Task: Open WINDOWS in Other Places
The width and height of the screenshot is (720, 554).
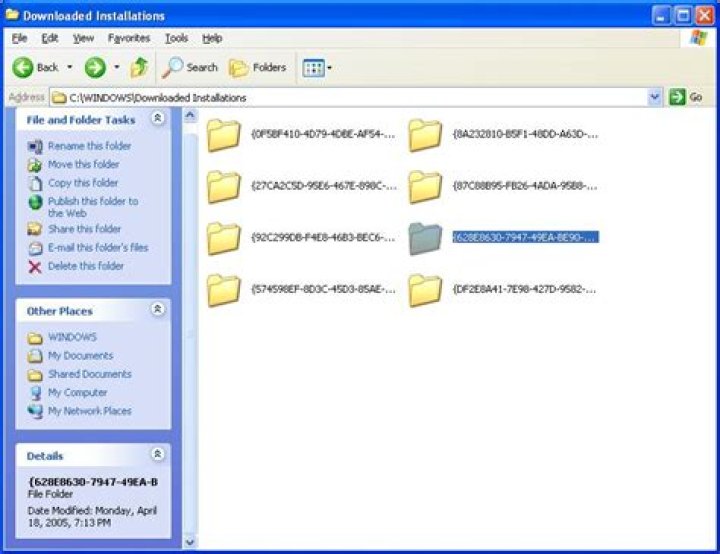Action: click(73, 337)
